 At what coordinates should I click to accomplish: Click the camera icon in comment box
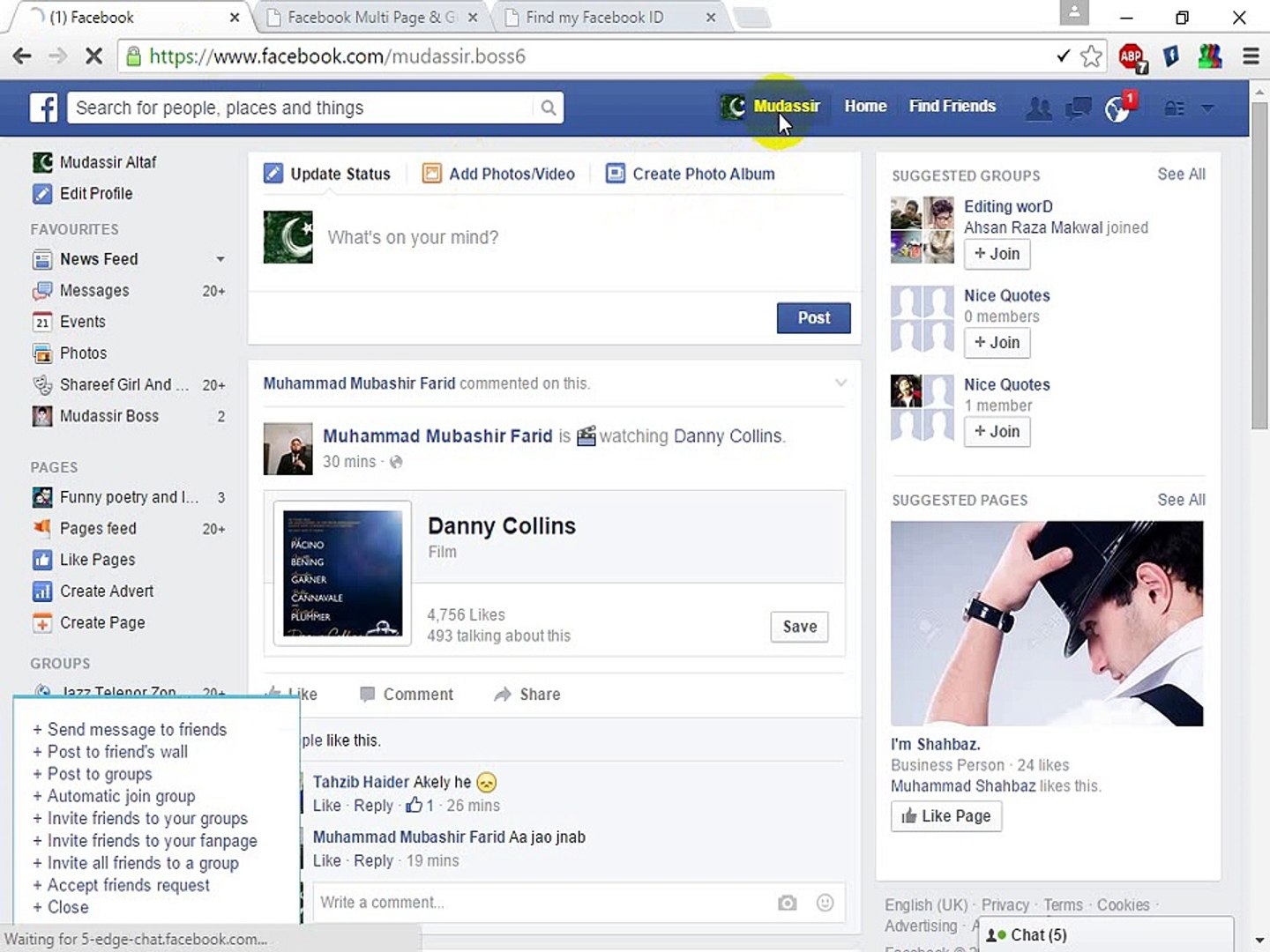pos(788,903)
